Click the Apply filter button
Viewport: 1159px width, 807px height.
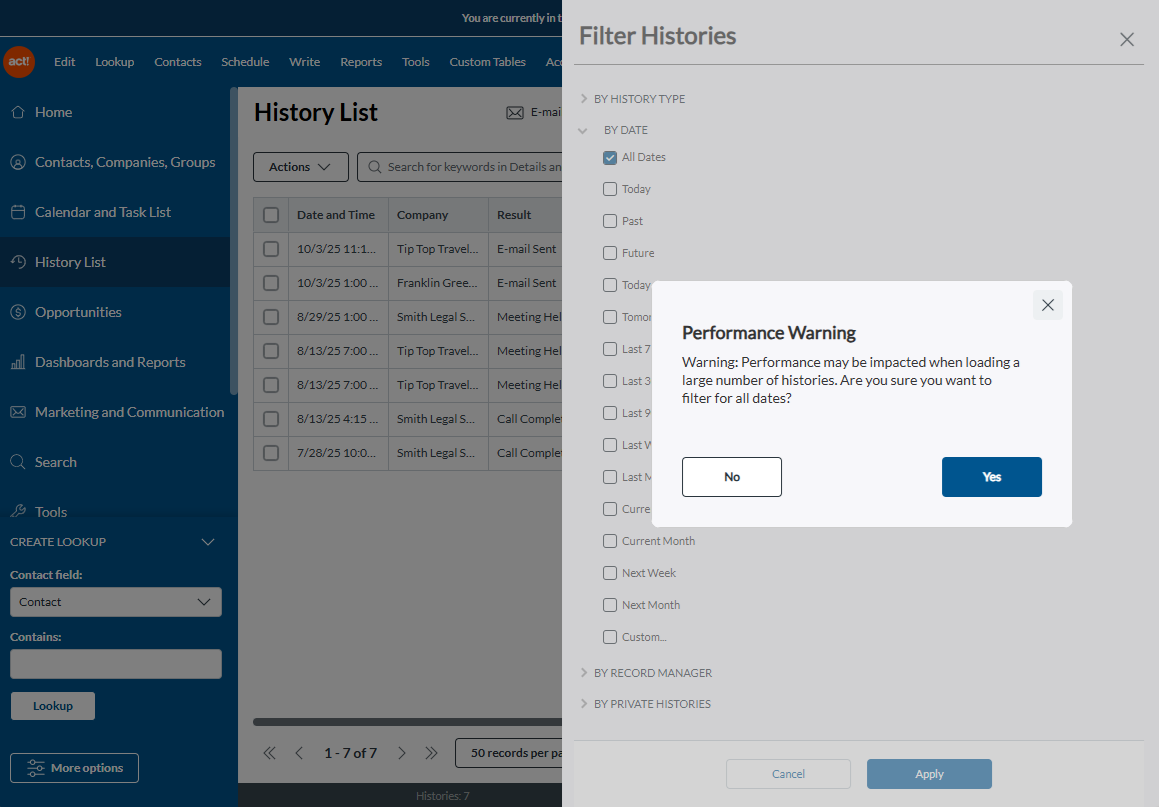tap(929, 774)
